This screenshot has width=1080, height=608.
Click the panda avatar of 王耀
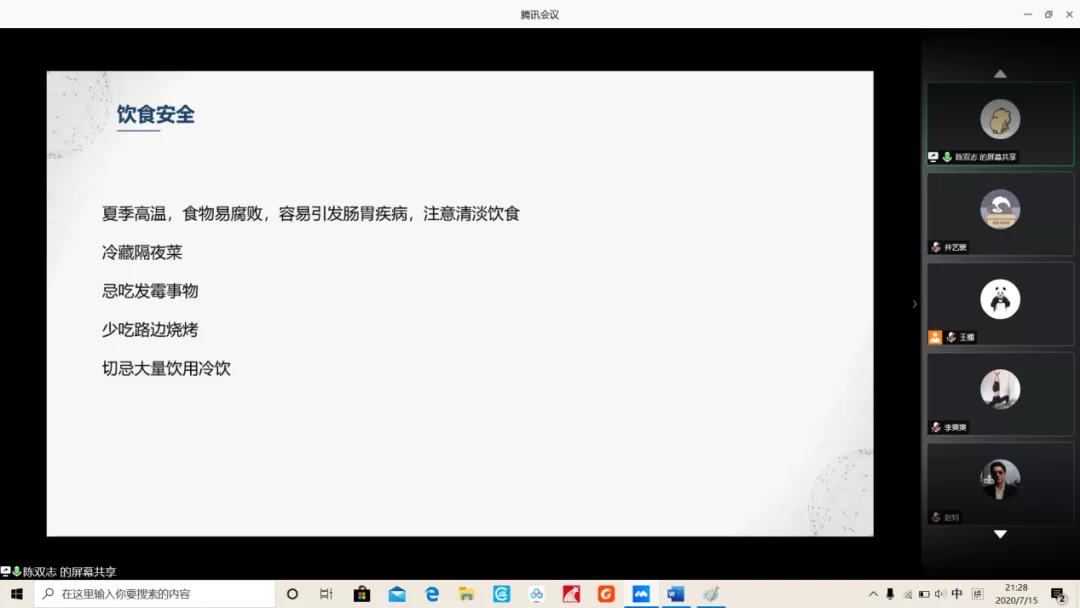(1000, 299)
